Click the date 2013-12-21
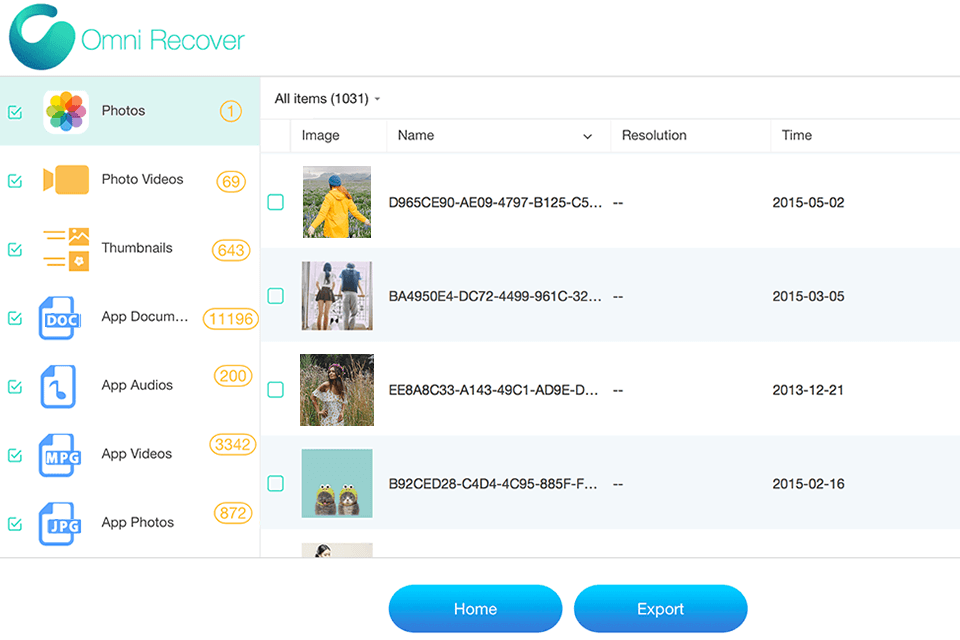The width and height of the screenshot is (960, 640). (808, 390)
